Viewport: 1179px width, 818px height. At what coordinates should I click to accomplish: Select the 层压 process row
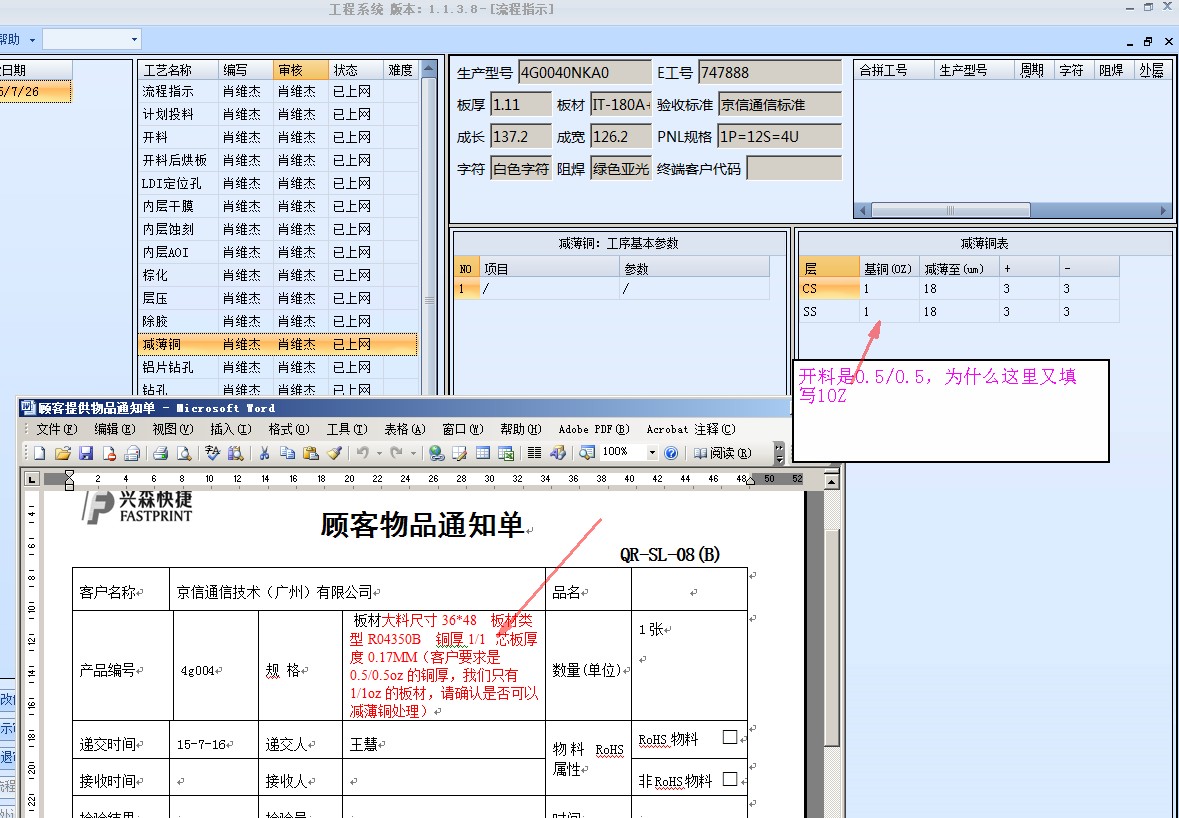(x=277, y=298)
